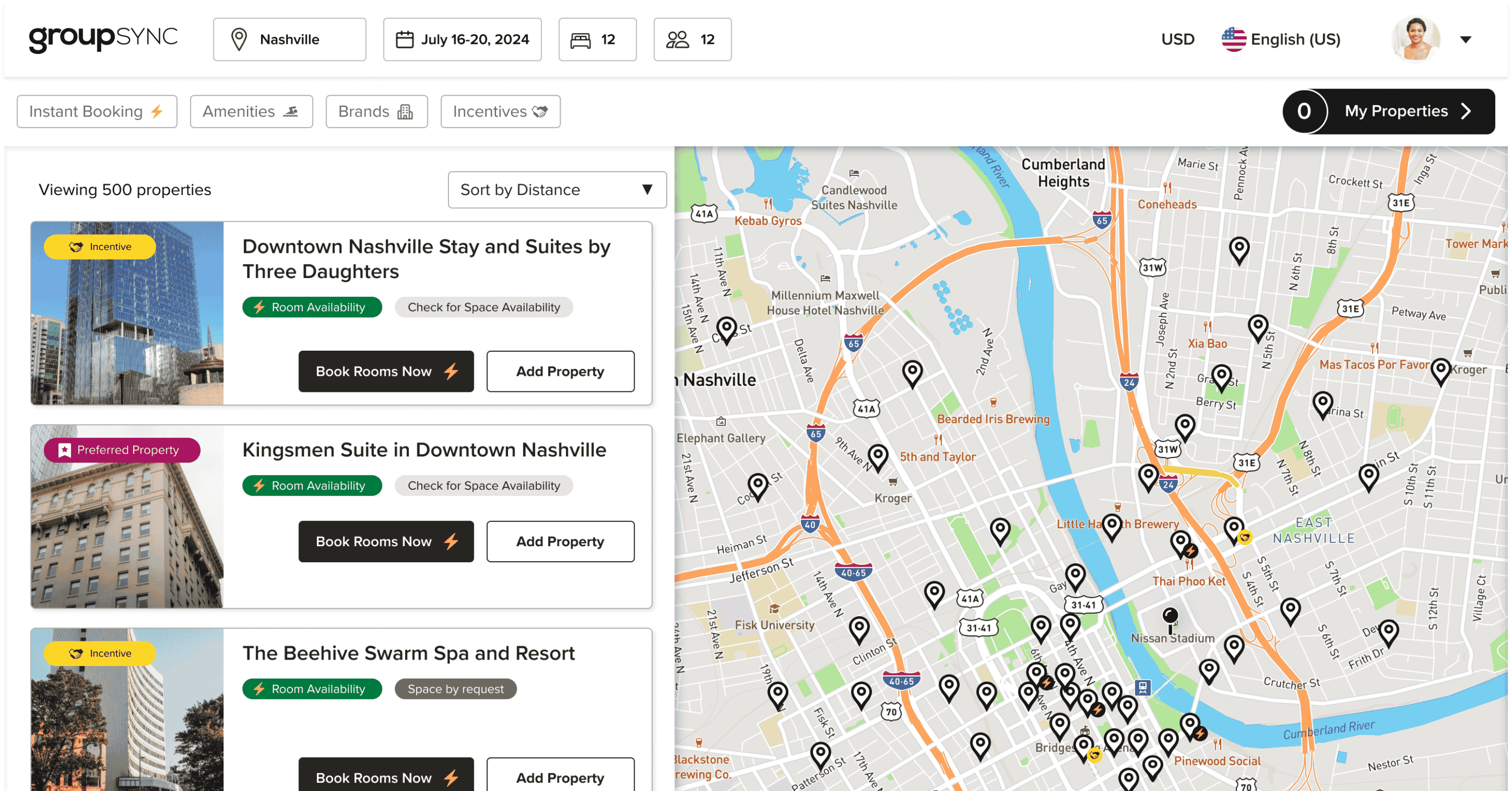Click the calendar icon in date field
Viewport: 1512px width, 791px height.
[x=404, y=39]
